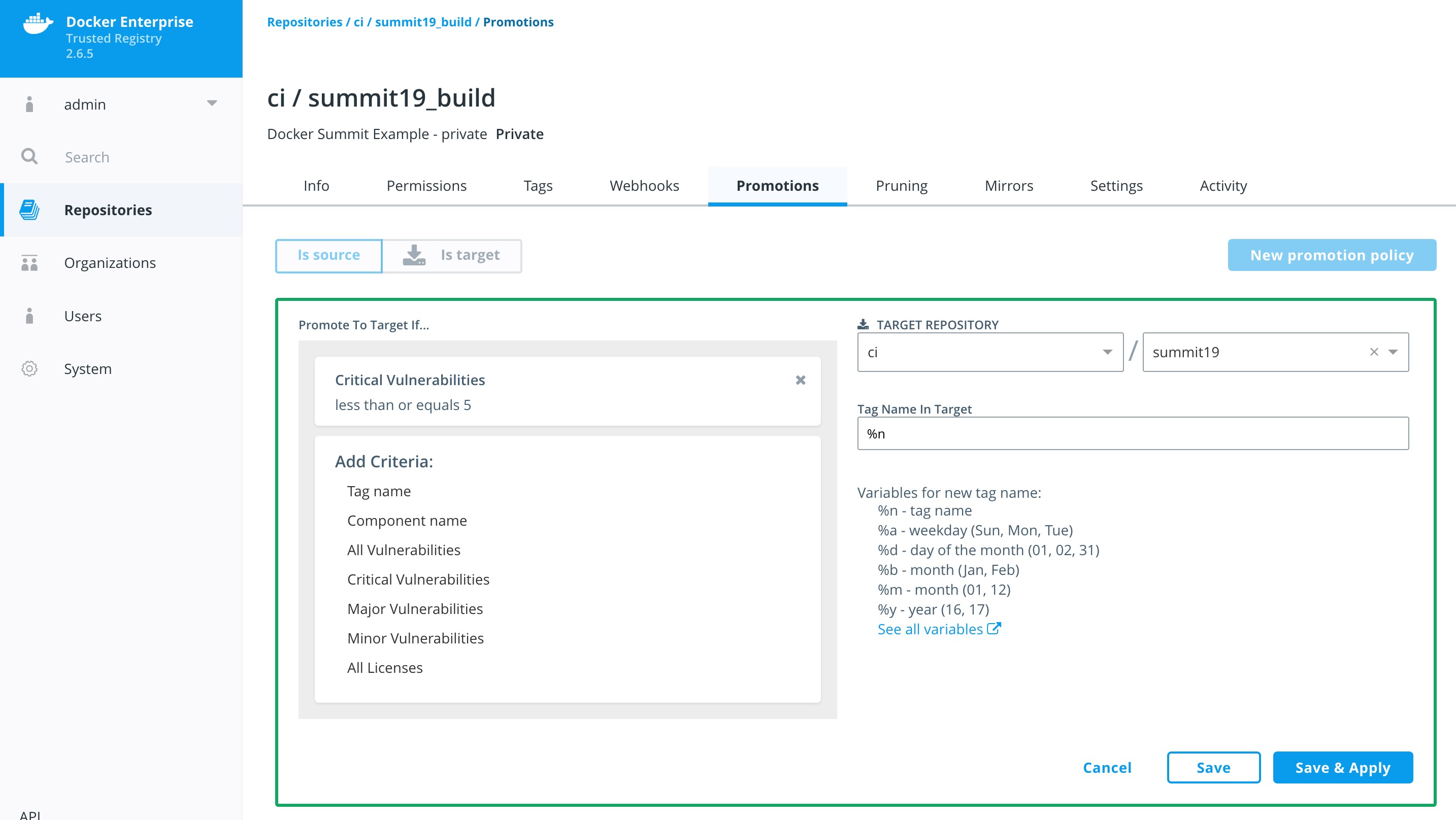1456x820 pixels.
Task: Open Organizations via its people icon
Action: click(x=29, y=263)
